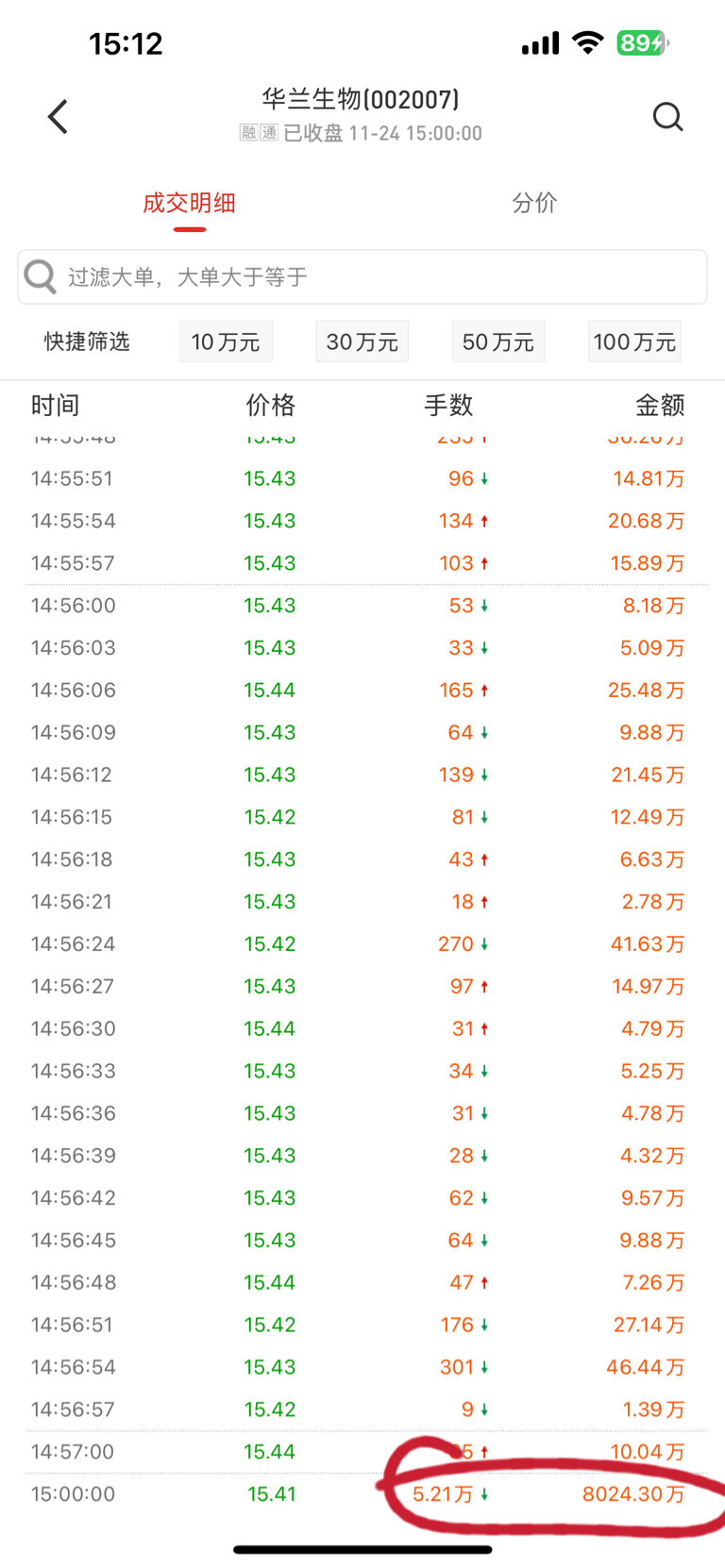Viewport: 725px width, 1568px height.
Task: Tap the 手数 column header
Action: click(448, 406)
